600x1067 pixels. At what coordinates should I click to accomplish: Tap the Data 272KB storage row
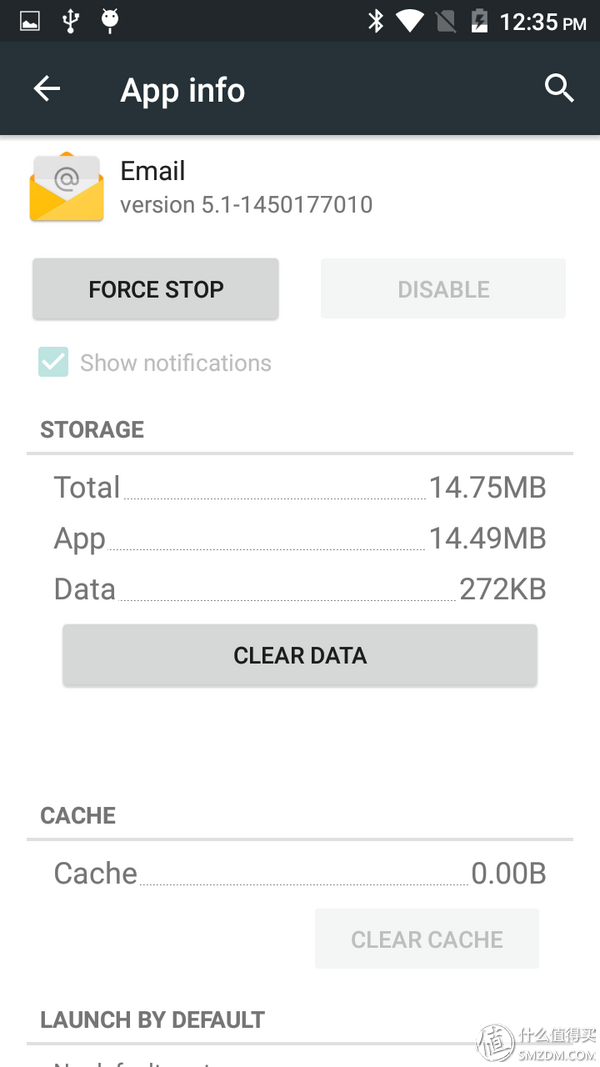pyautogui.click(x=300, y=589)
